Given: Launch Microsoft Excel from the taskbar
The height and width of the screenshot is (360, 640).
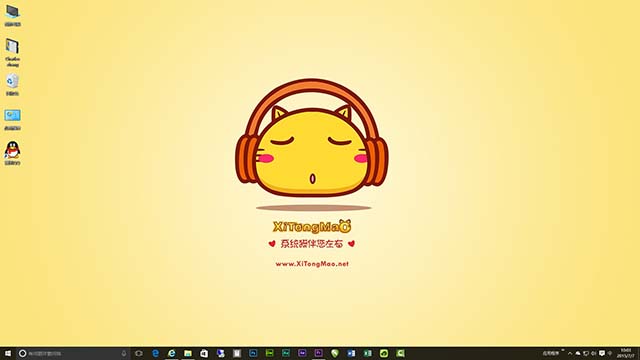Looking at the screenshot, I should pyautogui.click(x=367, y=353).
